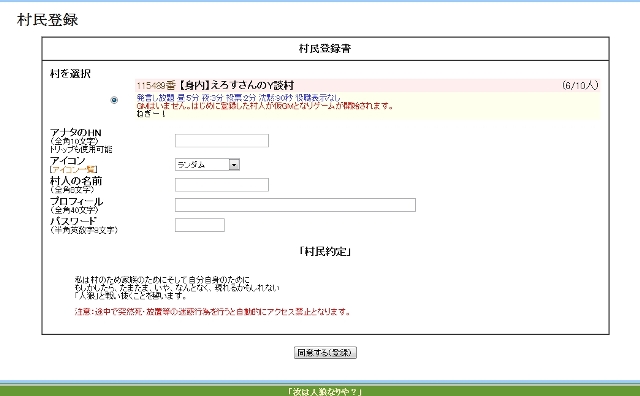Click the blue village time settings line
Image resolution: width=640 pixels, height=396 pixels.
pos(238,98)
